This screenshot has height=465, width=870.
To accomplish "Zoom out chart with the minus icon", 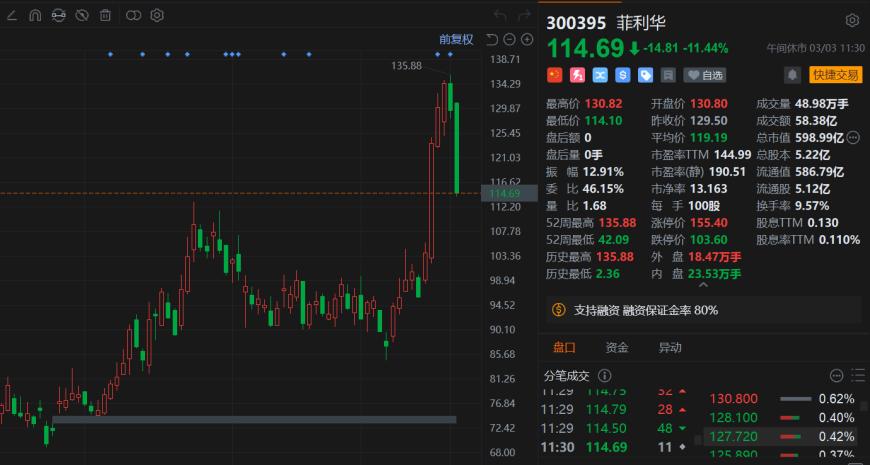I will (509, 39).
